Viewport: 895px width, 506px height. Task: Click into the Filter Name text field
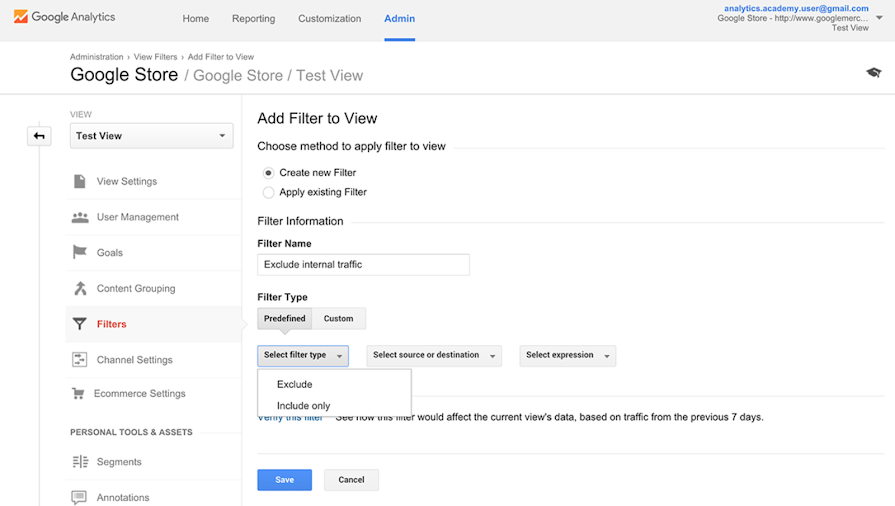point(363,265)
